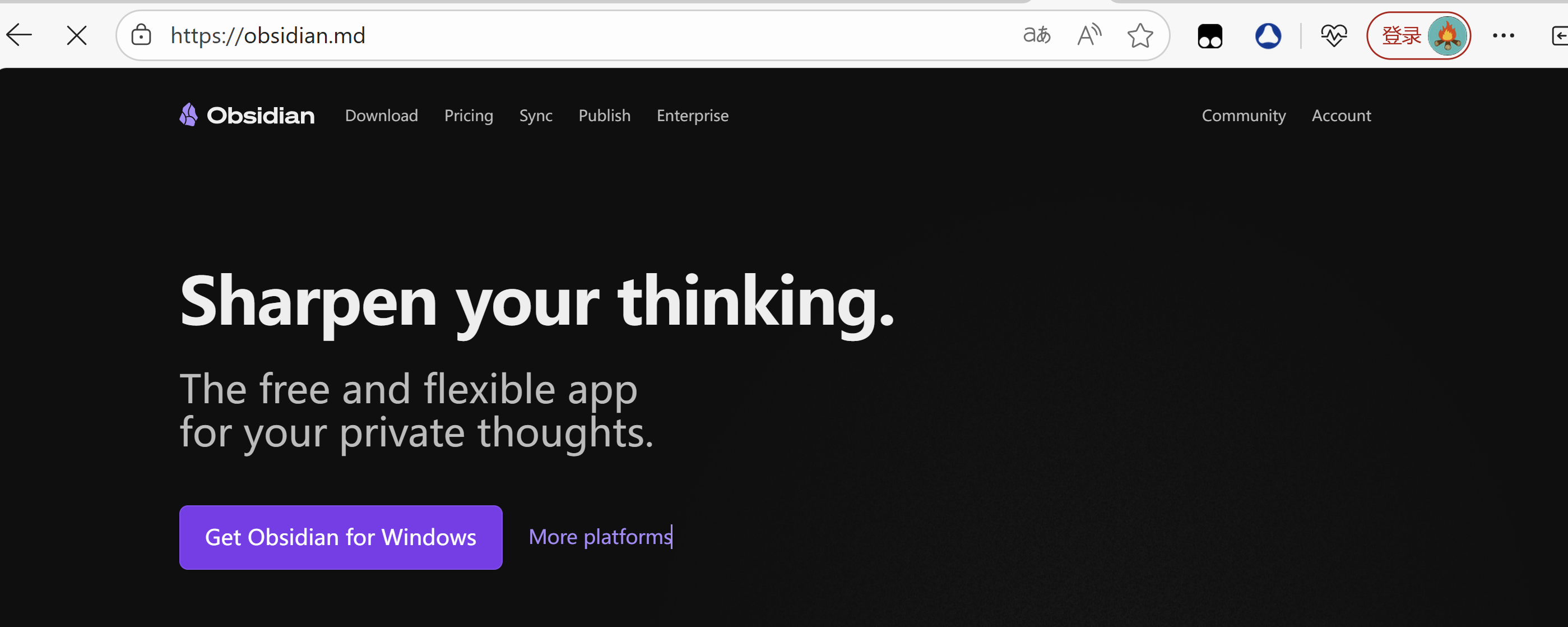Open the browser settings ellipsis menu
The height and width of the screenshot is (627, 1568).
pos(1503,35)
